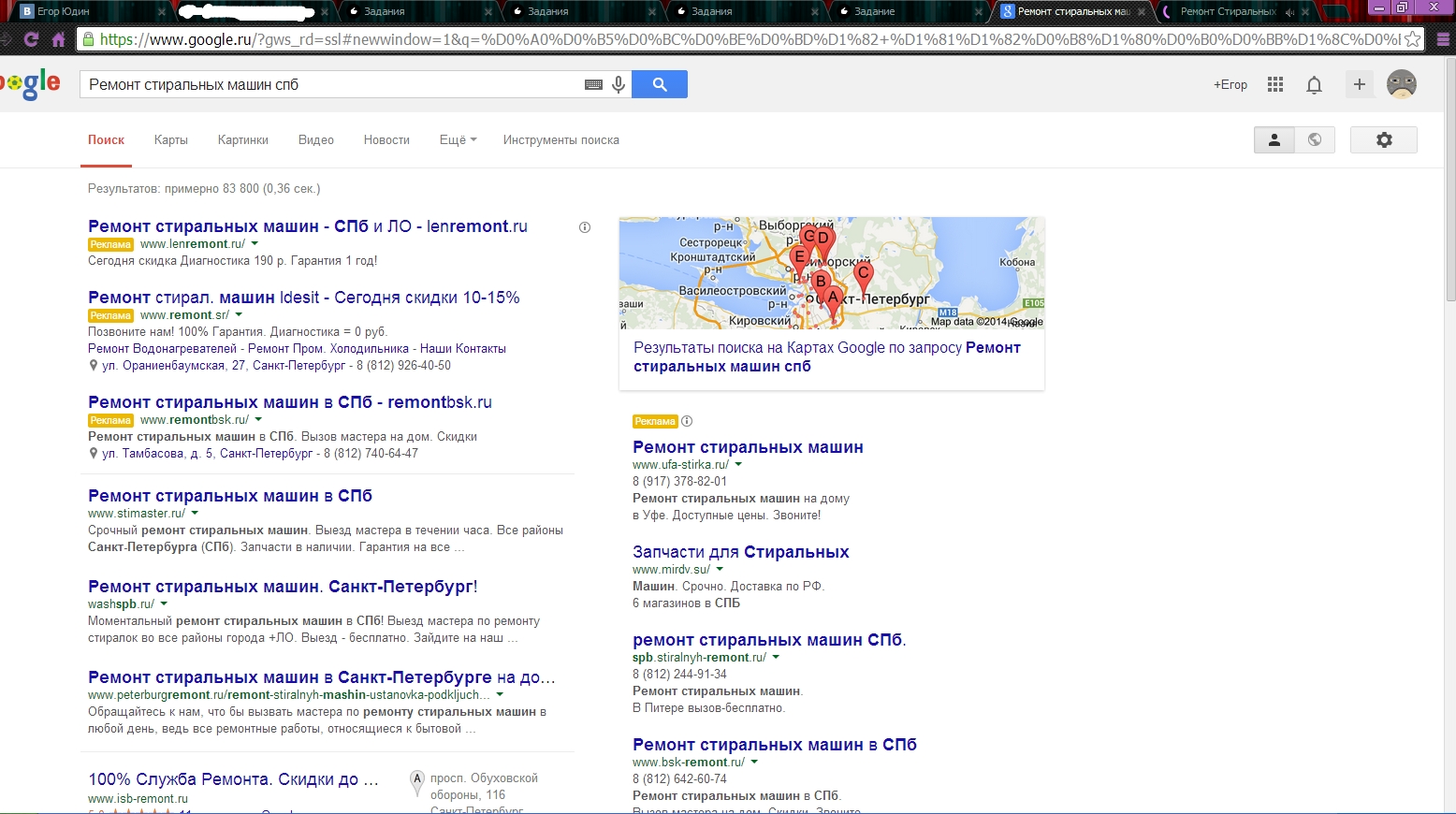Click map marker A on the map
This screenshot has height=814, width=1456.
[x=833, y=301]
